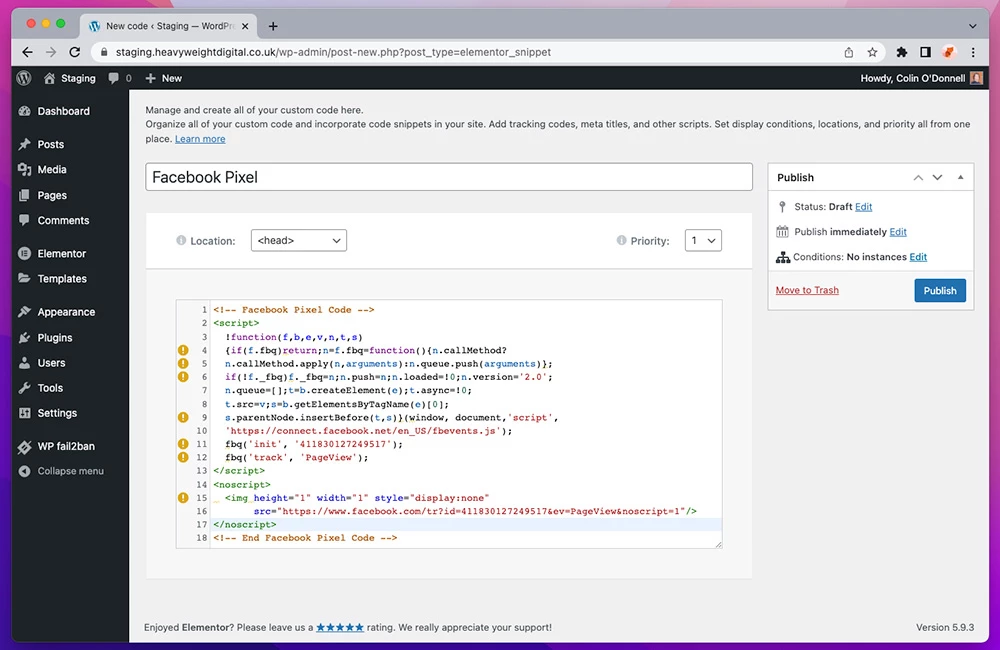Click the Move to Trash link
Viewport: 1000px width, 650px height.
(807, 290)
